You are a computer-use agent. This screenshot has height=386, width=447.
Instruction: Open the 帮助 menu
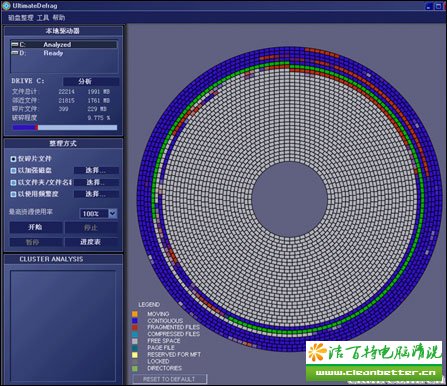click(x=59, y=18)
